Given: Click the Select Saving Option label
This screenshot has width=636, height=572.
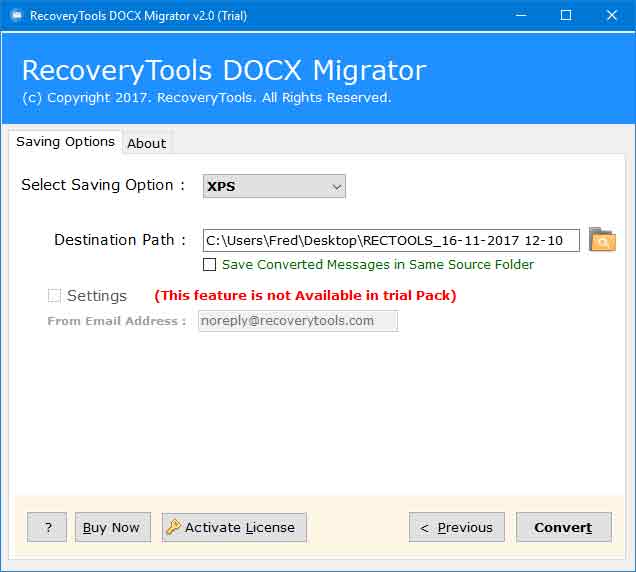Looking at the screenshot, I should tap(103, 185).
